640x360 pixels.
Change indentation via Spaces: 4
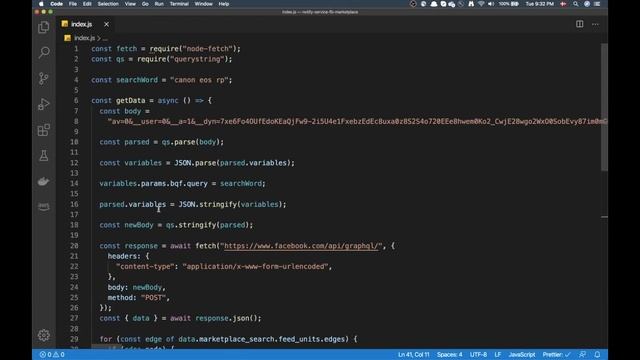[x=449, y=354]
